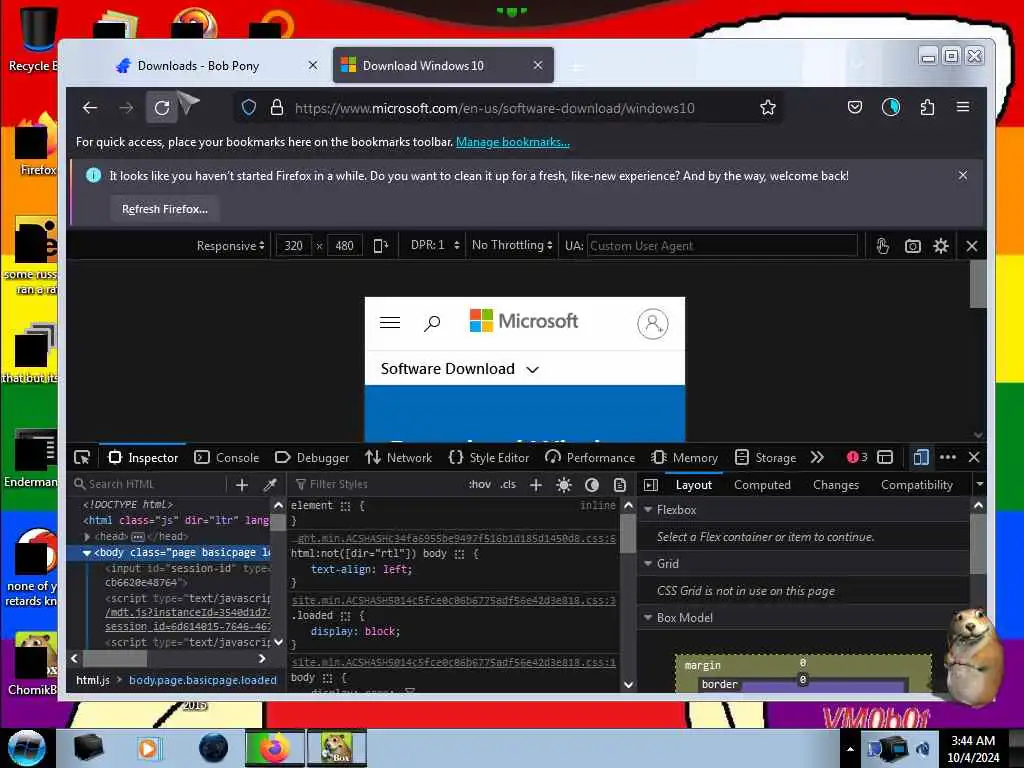Rotate the responsive viewport
Image resolution: width=1024 pixels, height=768 pixels.
[380, 246]
